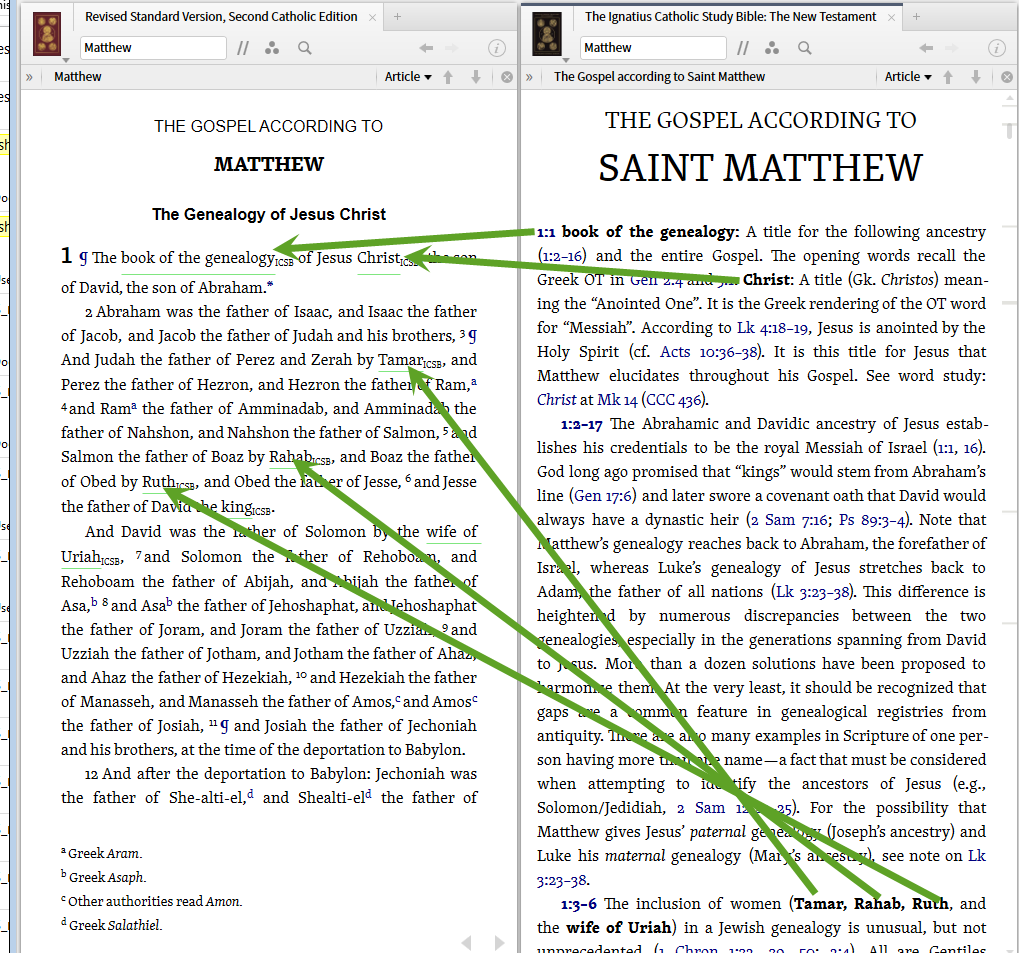Image resolution: width=1019 pixels, height=953 pixels.
Task: Click The Genealogy of Jesus Christ heading
Action: click(269, 215)
